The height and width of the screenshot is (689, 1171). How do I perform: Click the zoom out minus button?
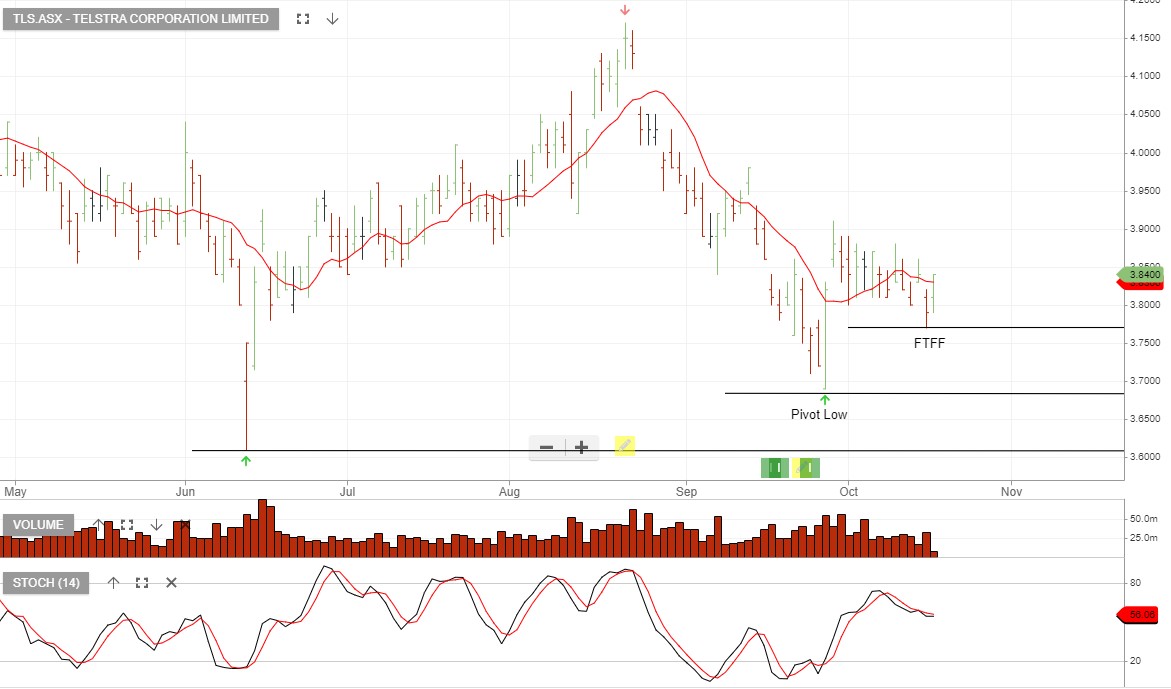coord(546,446)
